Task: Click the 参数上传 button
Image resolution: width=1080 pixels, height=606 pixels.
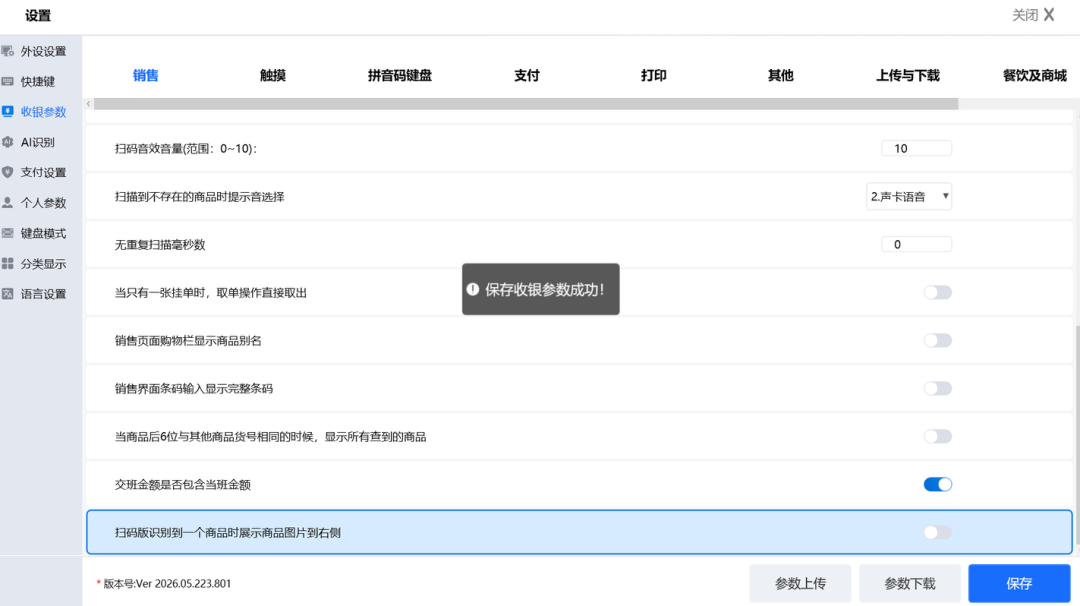Action: pos(800,583)
